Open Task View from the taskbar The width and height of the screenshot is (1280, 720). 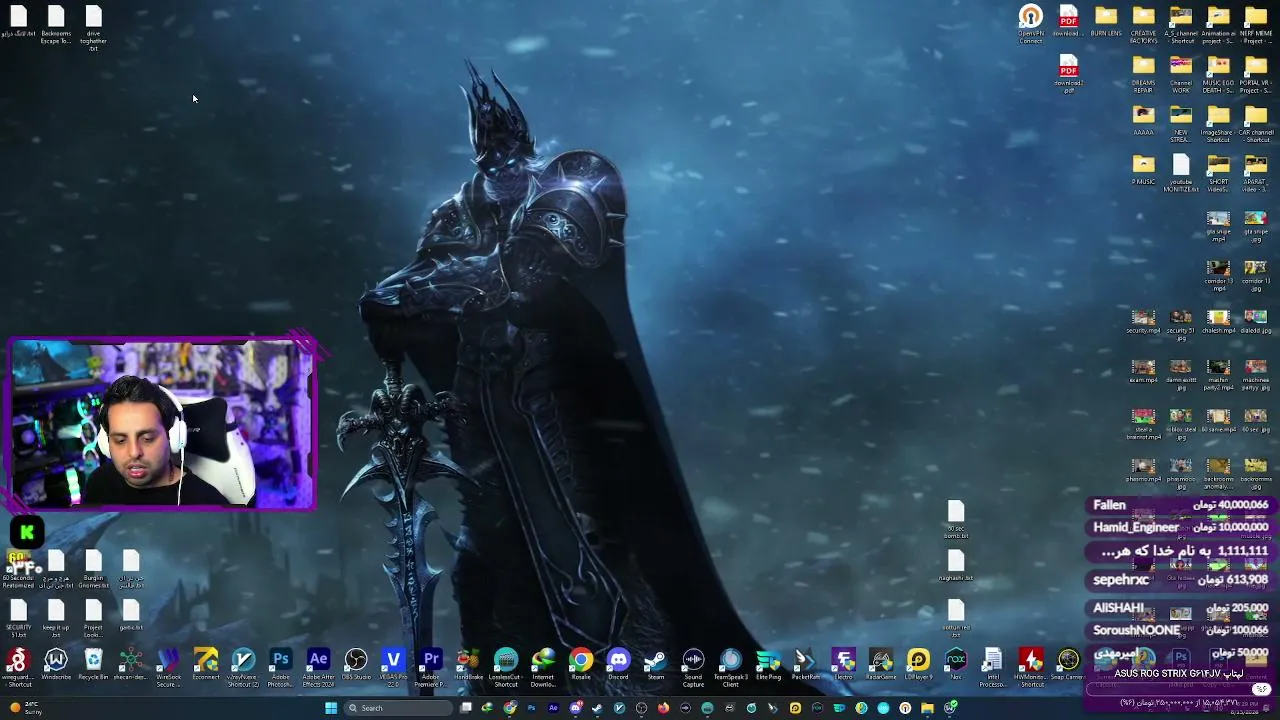click(x=466, y=708)
